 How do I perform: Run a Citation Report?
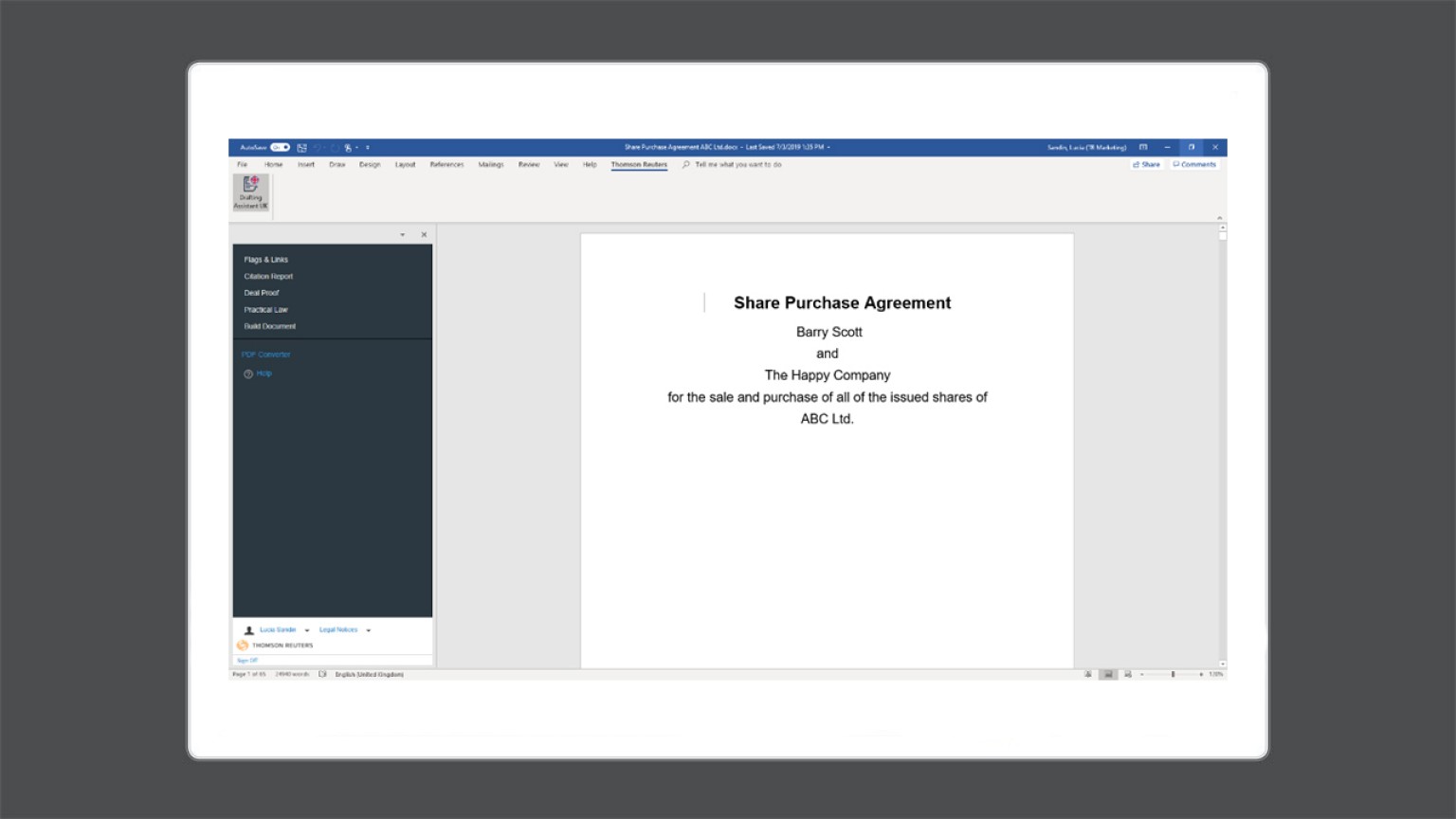[x=268, y=276]
